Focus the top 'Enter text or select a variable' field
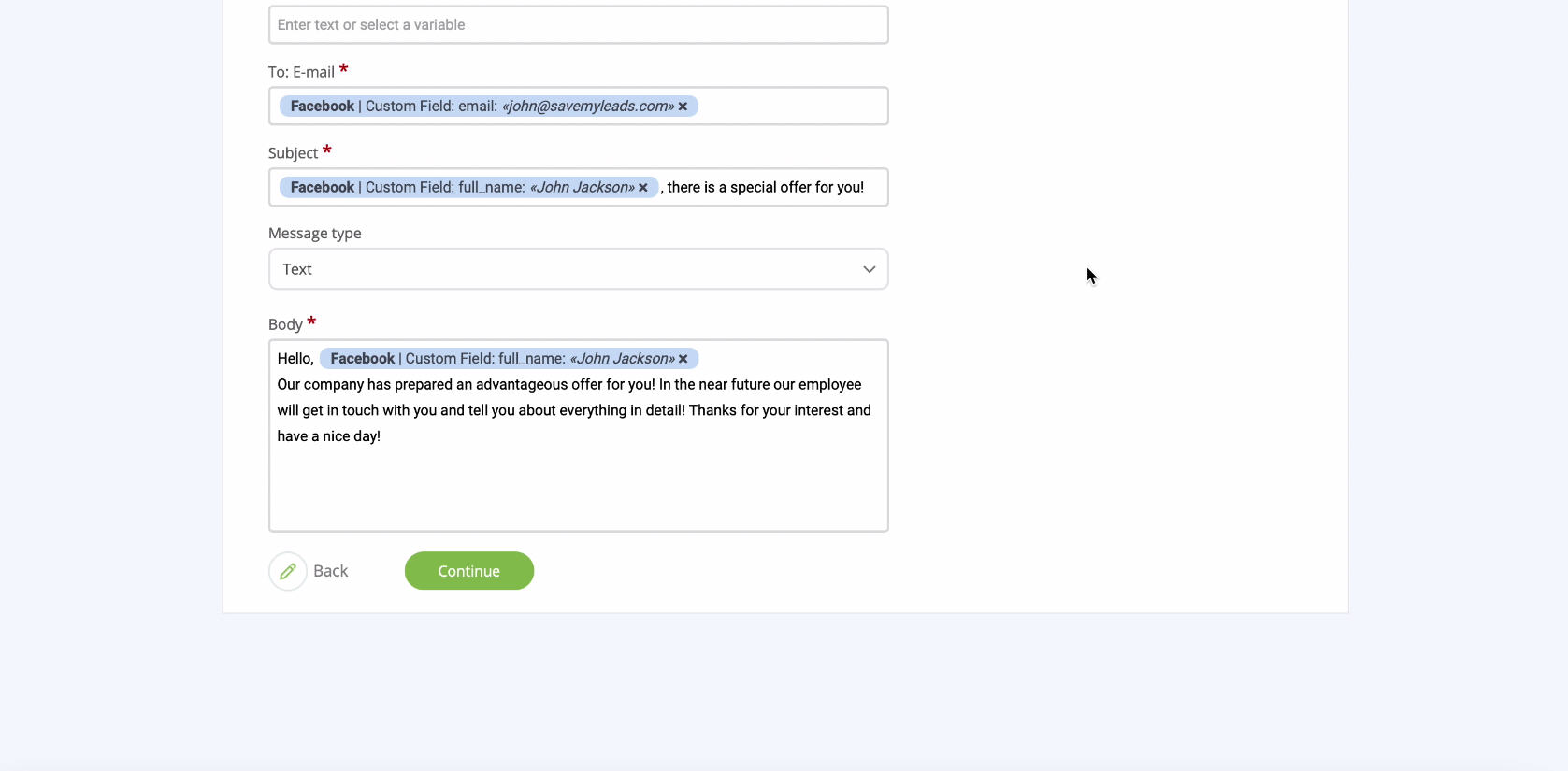This screenshot has height=771, width=1568. (x=578, y=25)
